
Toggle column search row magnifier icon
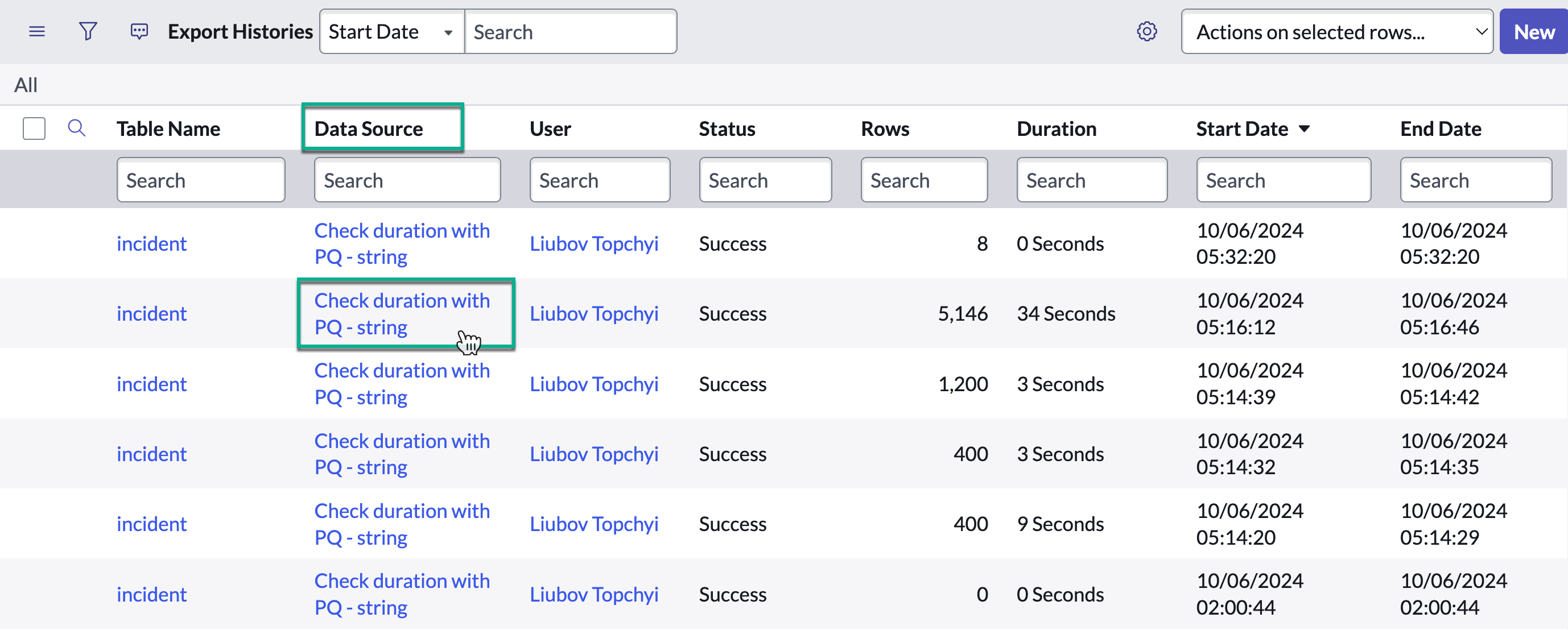pos(76,129)
